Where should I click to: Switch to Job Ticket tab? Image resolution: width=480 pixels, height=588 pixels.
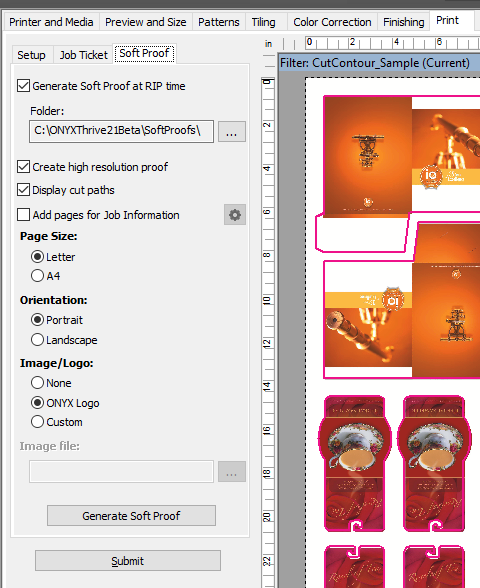click(x=84, y=55)
